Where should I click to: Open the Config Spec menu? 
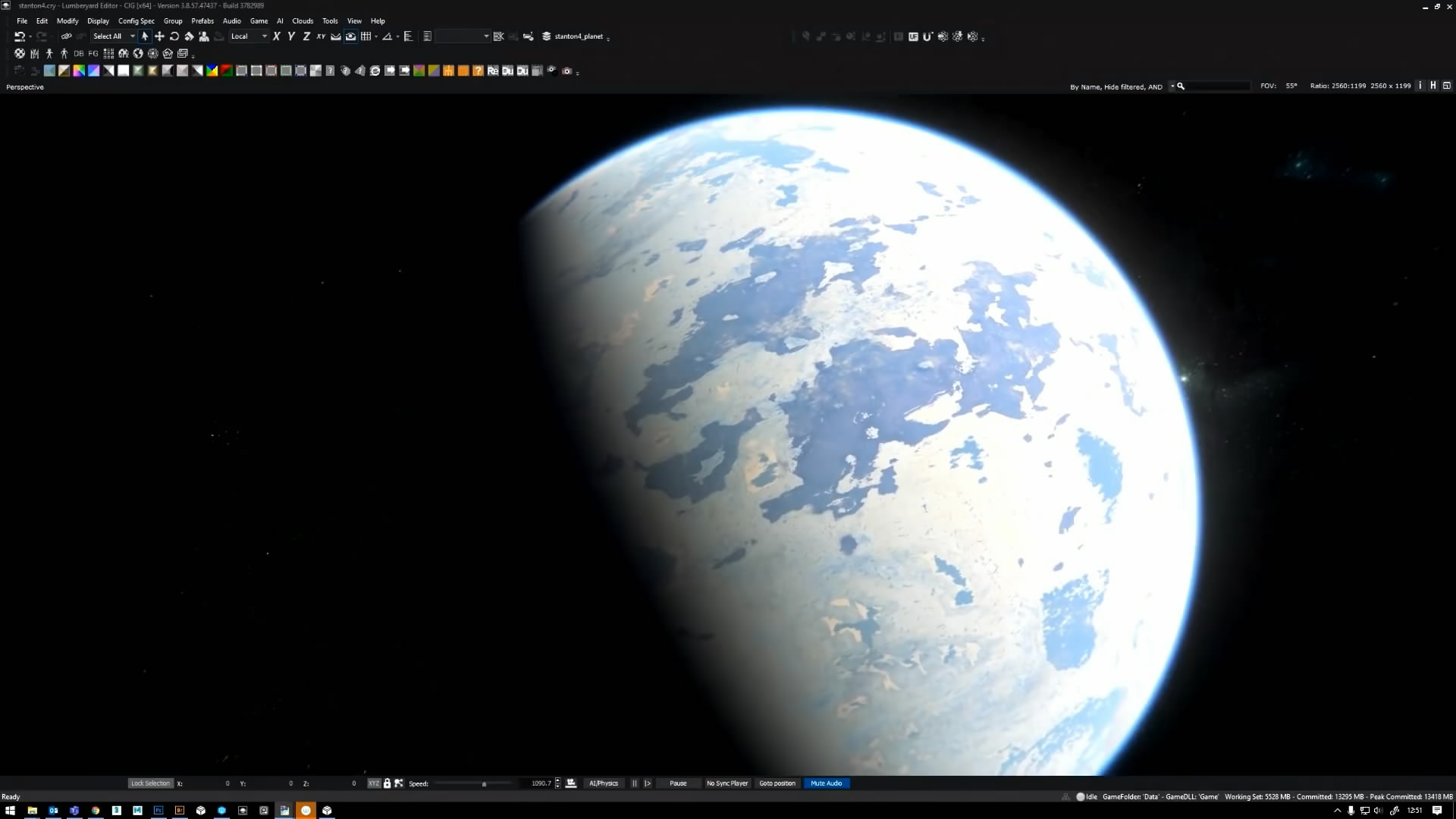pos(136,21)
